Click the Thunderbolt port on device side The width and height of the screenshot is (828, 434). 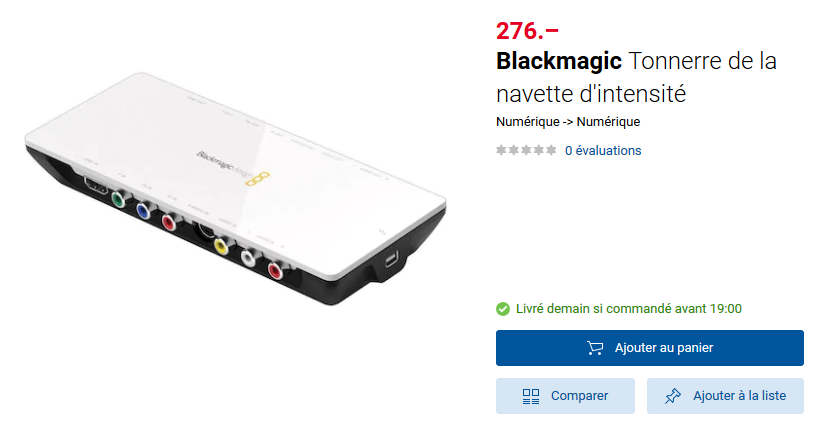[391, 260]
